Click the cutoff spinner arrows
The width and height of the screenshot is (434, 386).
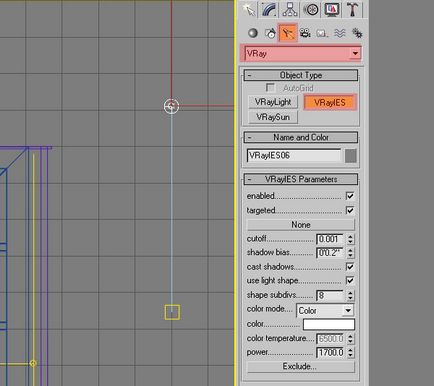[x=350, y=239]
